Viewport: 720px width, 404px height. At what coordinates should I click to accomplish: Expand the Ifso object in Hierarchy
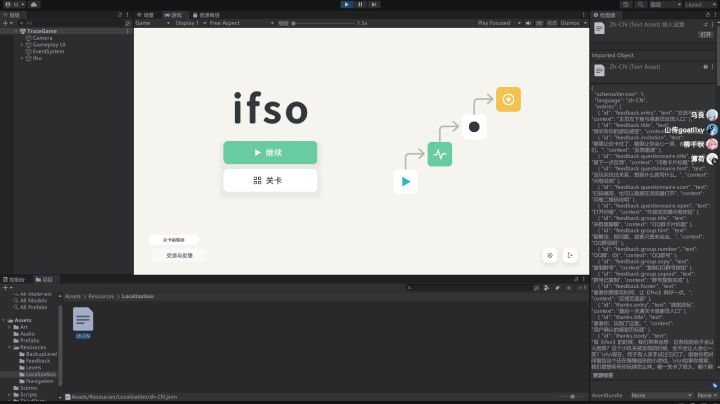coord(22,58)
